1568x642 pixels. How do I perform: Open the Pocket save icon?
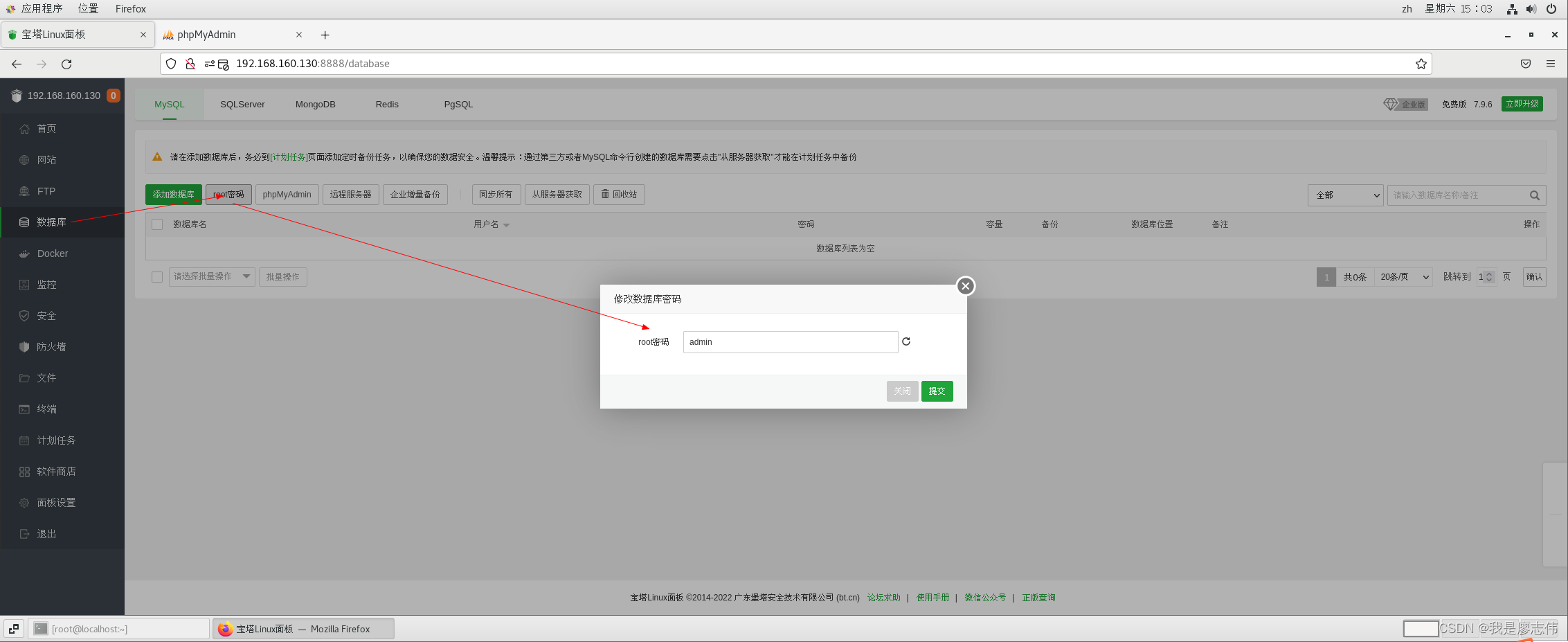pos(1526,64)
